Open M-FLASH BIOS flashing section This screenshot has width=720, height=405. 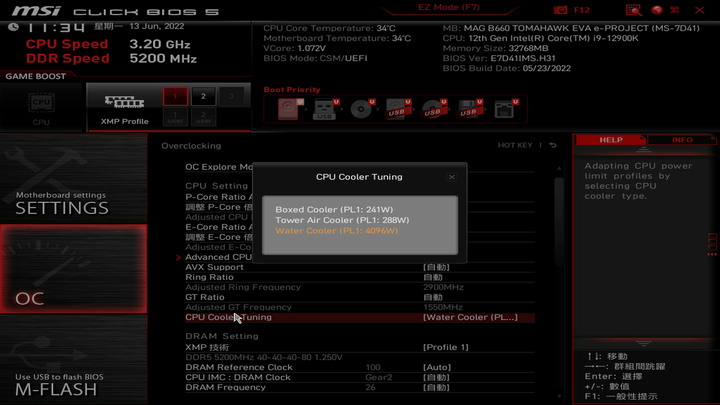pyautogui.click(x=73, y=360)
